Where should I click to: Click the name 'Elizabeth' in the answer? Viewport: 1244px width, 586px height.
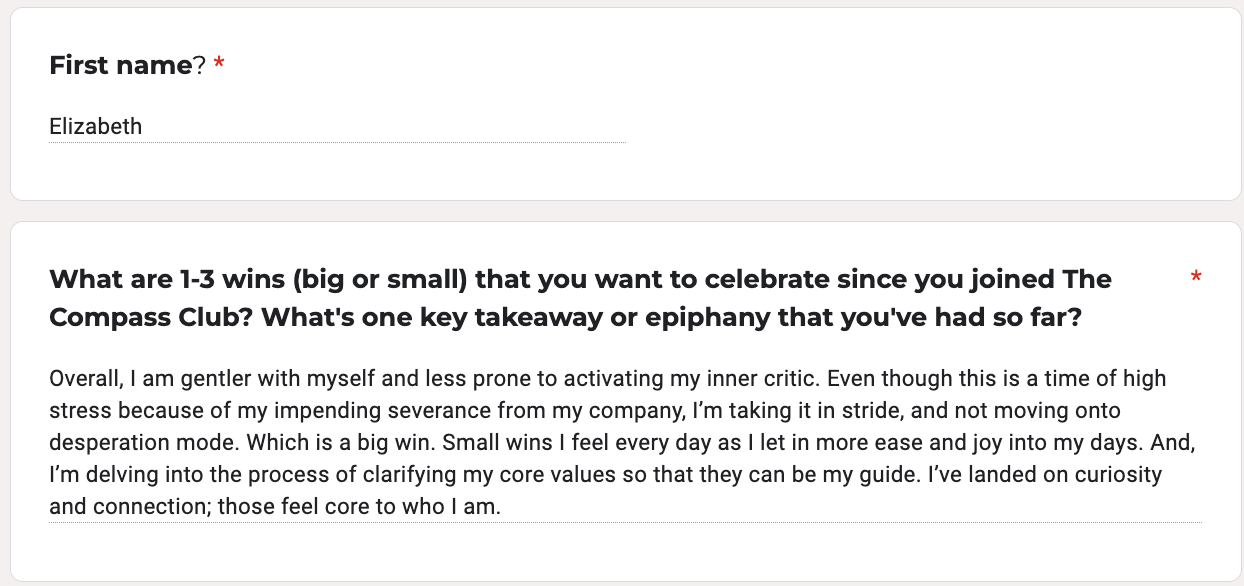[96, 127]
